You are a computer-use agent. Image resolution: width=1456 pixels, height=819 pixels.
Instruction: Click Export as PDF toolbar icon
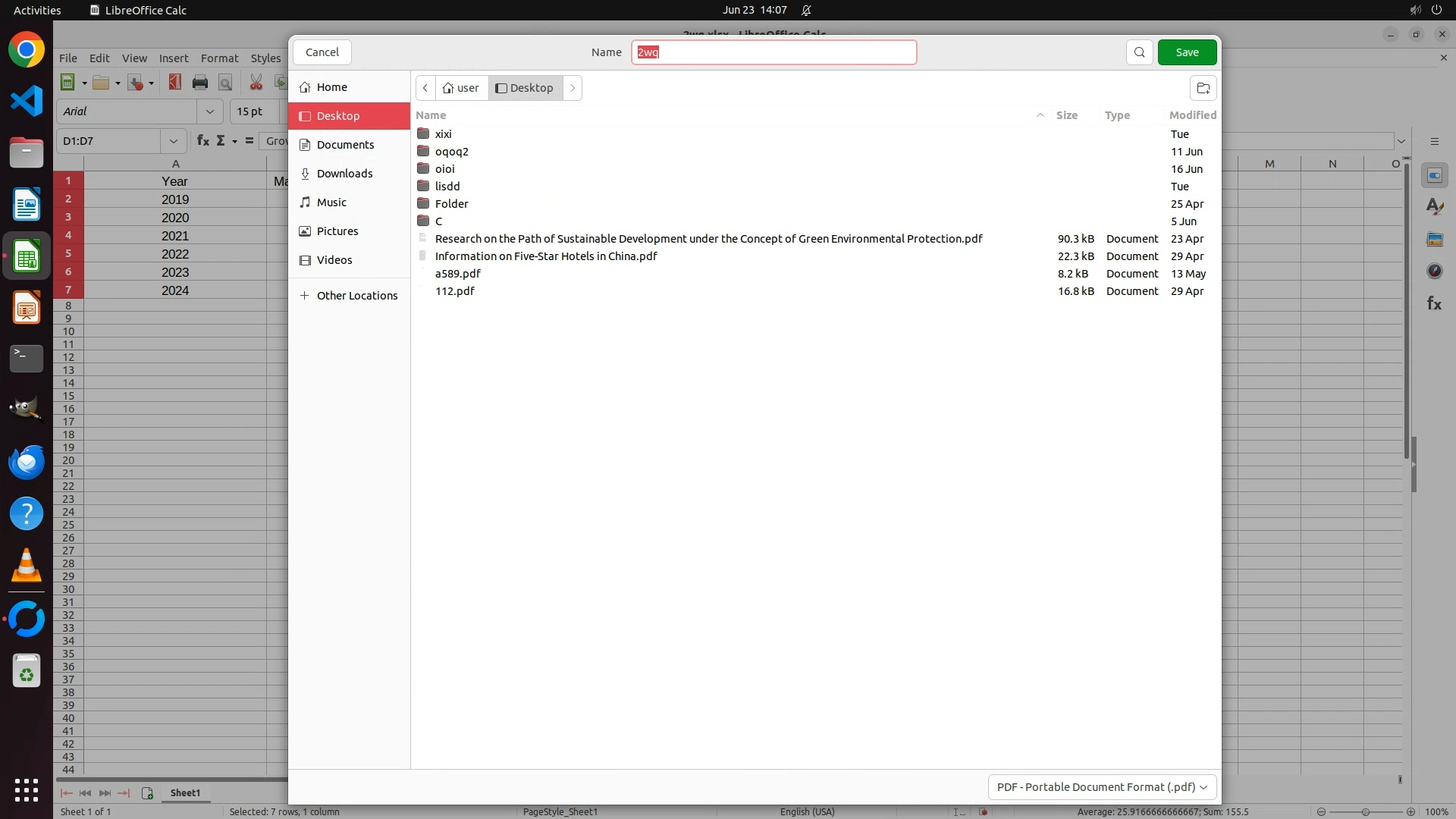click(x=175, y=83)
